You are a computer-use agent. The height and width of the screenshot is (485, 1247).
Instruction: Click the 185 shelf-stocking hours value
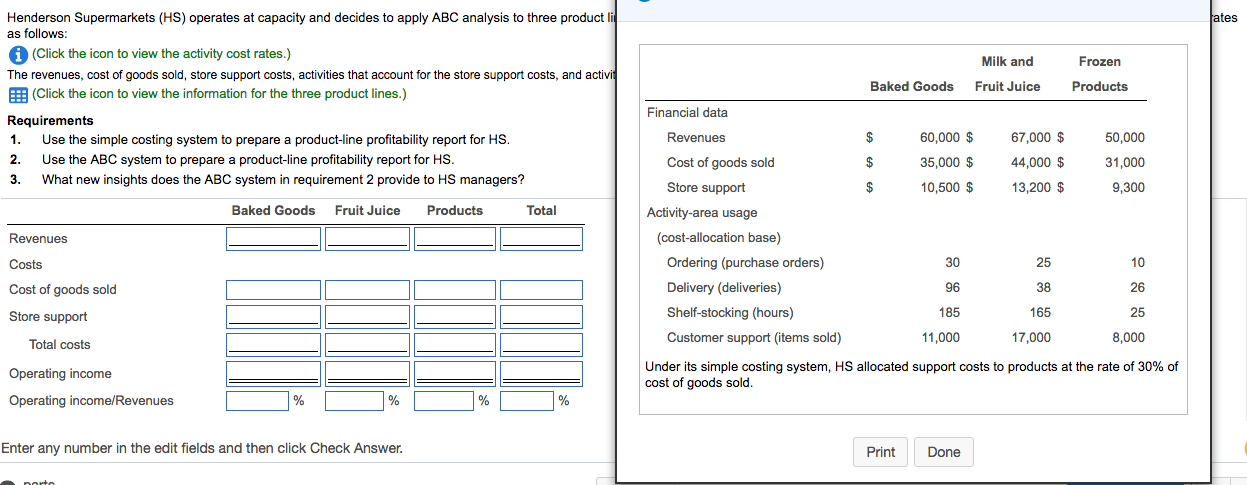[x=950, y=313]
